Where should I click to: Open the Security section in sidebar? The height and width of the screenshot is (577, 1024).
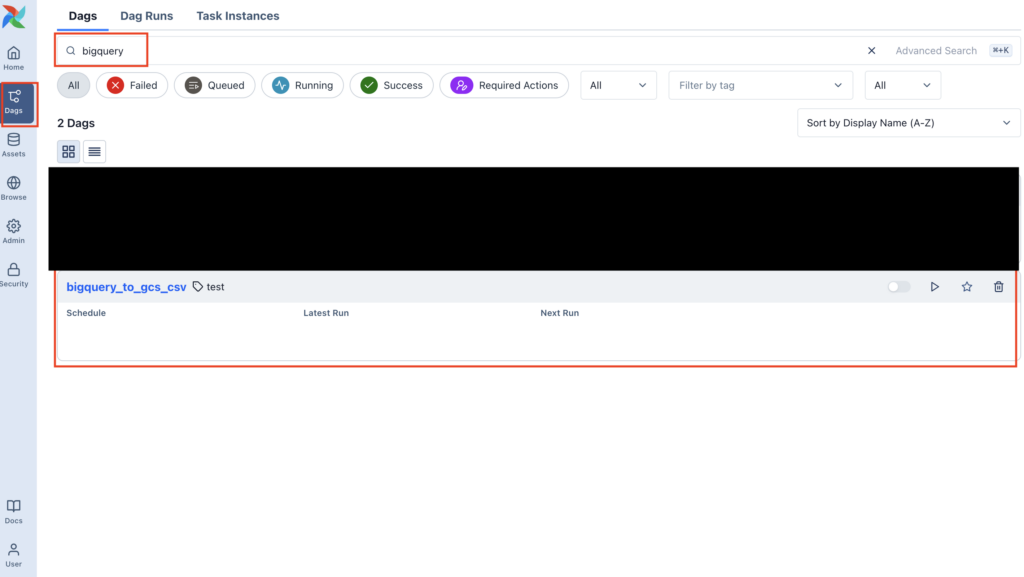point(14,275)
